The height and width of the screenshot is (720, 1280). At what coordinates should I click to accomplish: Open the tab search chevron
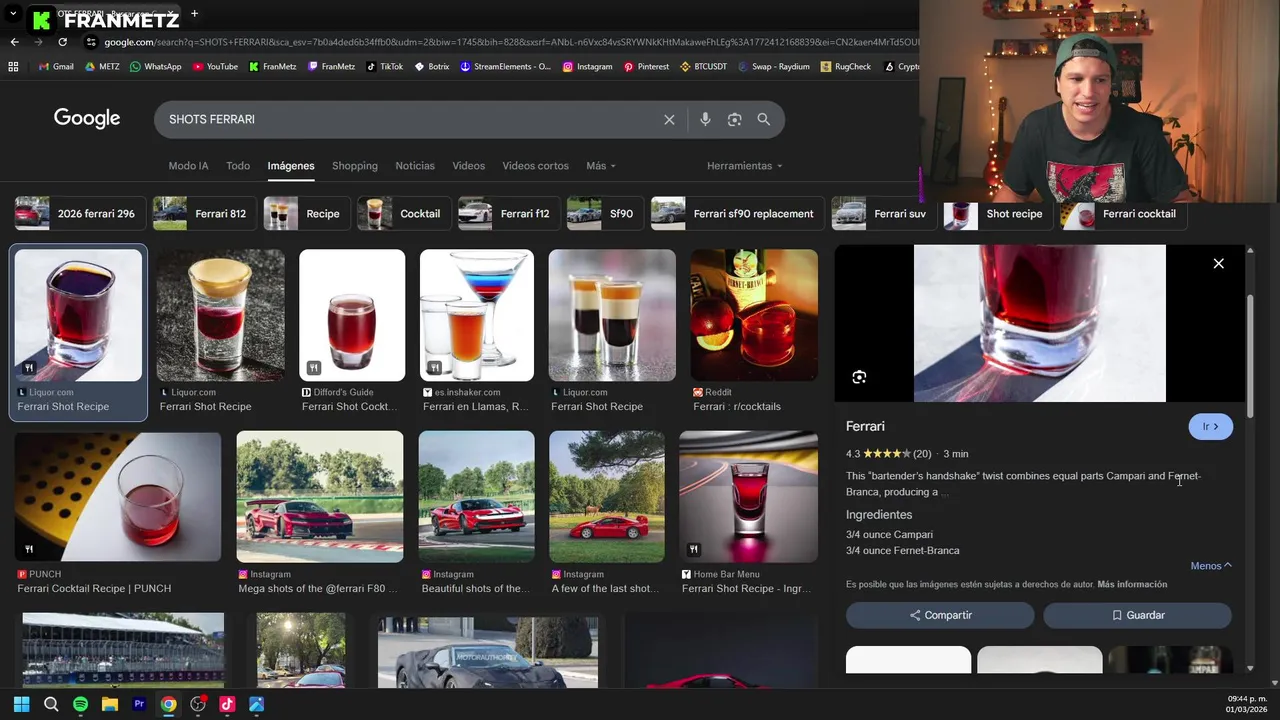[13, 14]
